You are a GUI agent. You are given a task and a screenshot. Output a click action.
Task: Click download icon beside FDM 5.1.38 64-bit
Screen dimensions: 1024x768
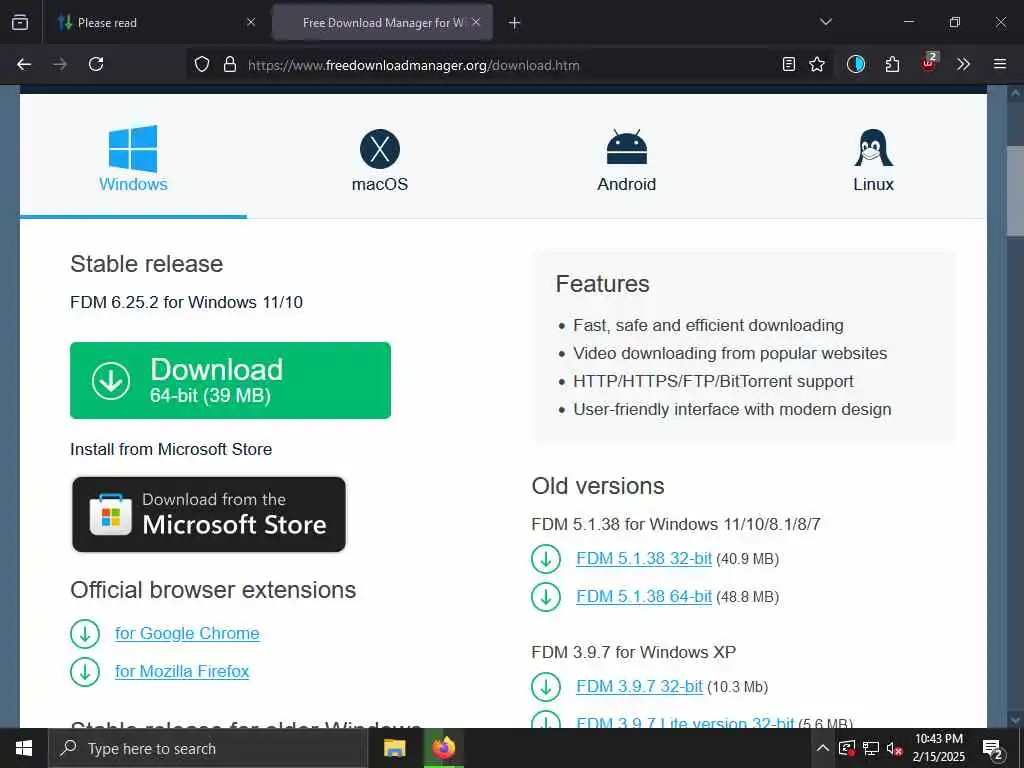pyautogui.click(x=546, y=597)
